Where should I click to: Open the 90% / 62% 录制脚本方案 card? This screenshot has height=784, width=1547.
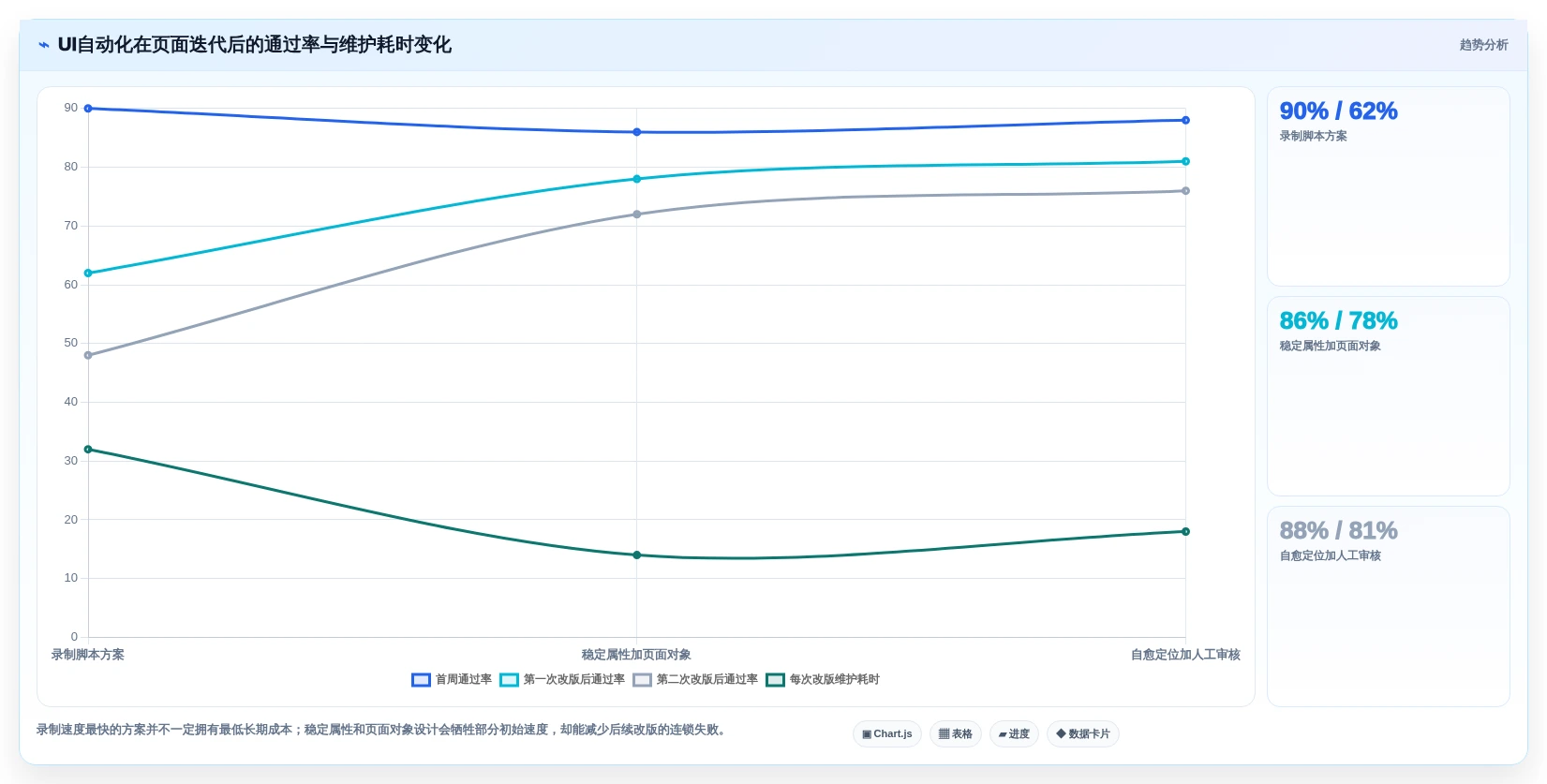(x=1388, y=186)
